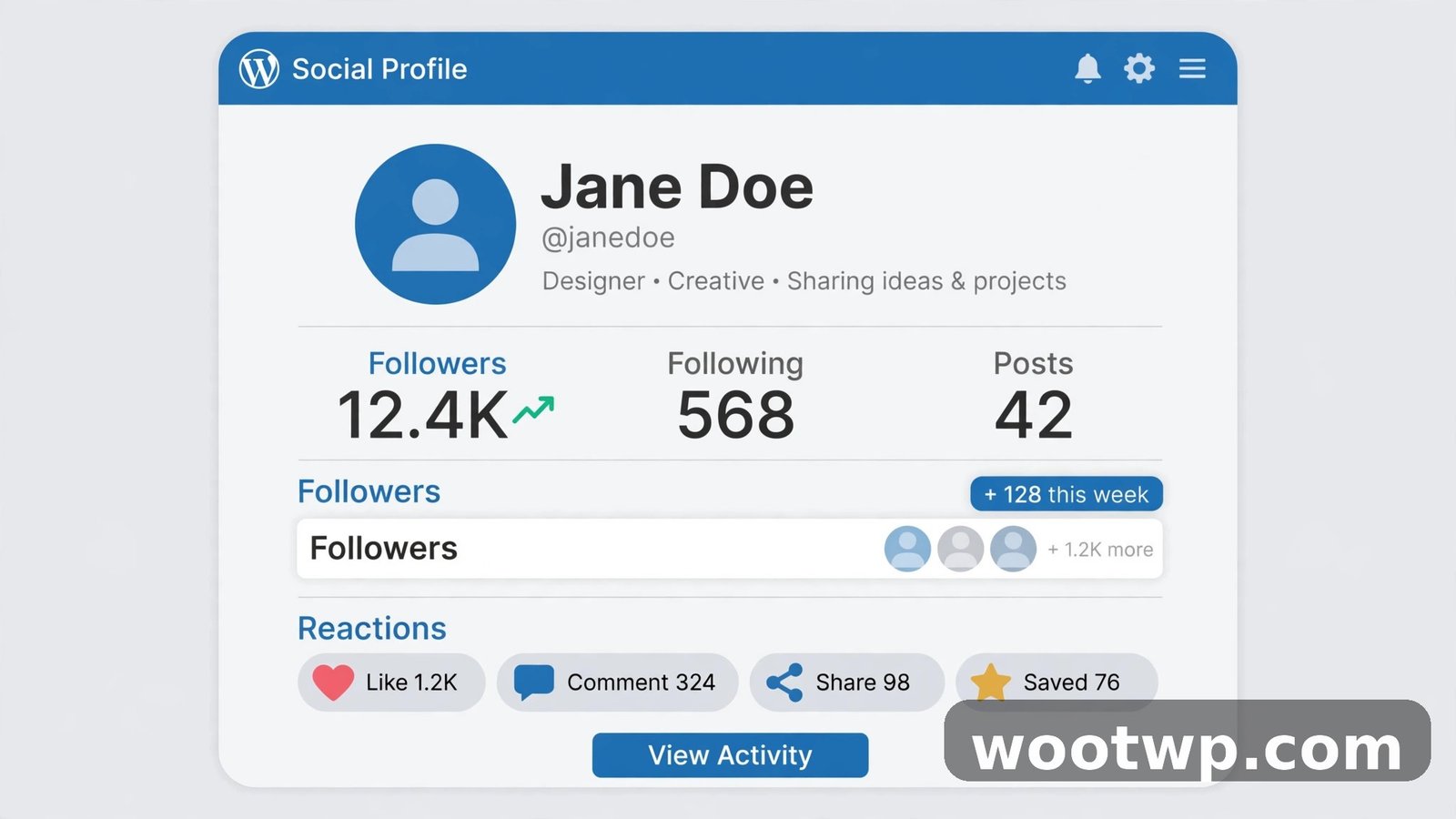Click the 'Comment 324' label text
1456x819 pixels.
click(642, 682)
